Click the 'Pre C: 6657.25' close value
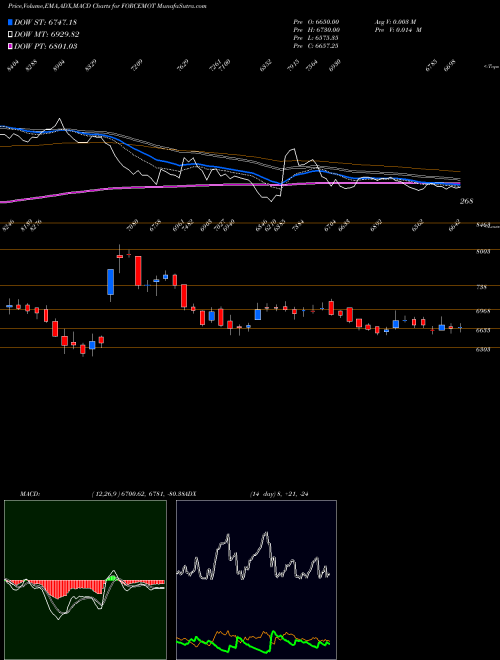500x660 pixels. (316, 46)
